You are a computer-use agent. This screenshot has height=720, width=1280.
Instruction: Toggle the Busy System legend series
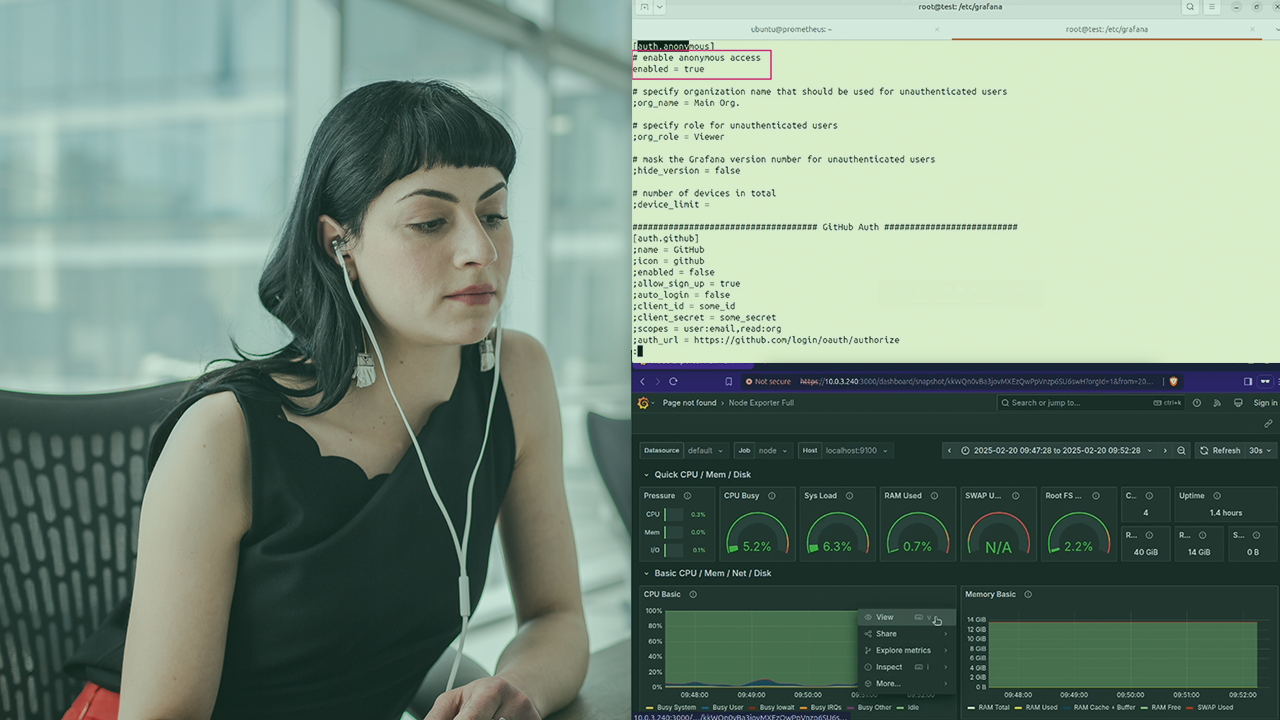676,707
